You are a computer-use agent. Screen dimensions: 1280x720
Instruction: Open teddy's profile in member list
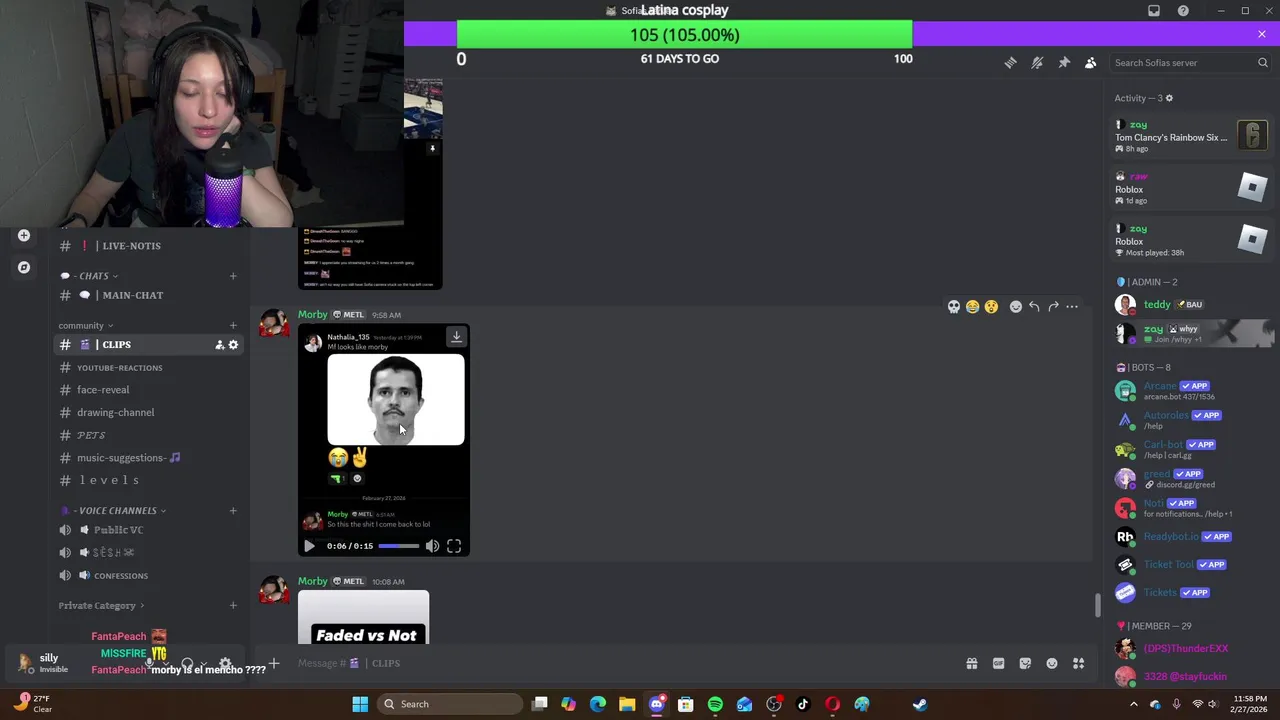click(1192, 305)
